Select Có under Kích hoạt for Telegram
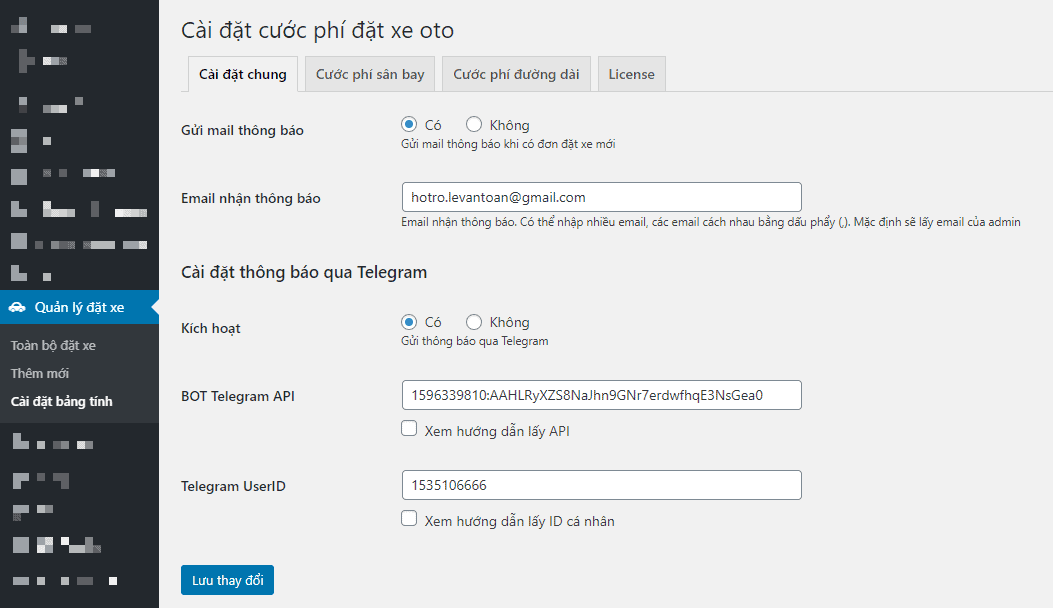 tap(410, 322)
